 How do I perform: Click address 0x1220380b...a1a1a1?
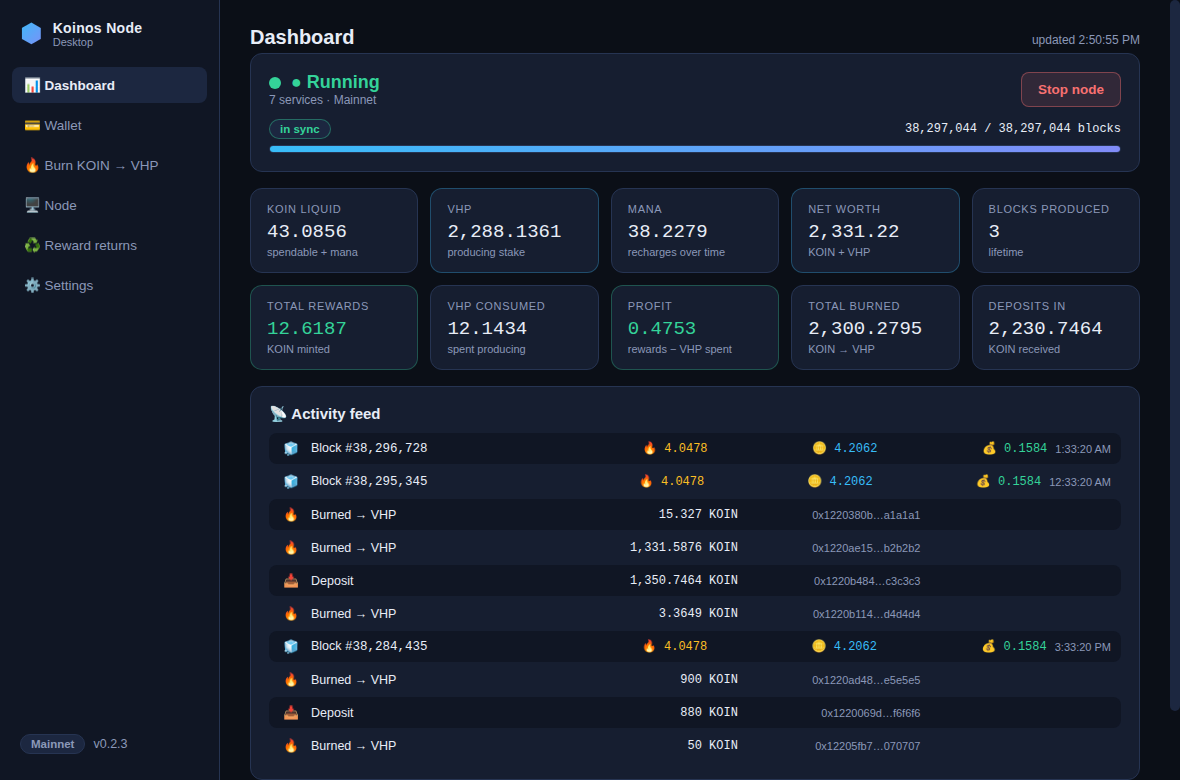pyautogui.click(x=866, y=515)
